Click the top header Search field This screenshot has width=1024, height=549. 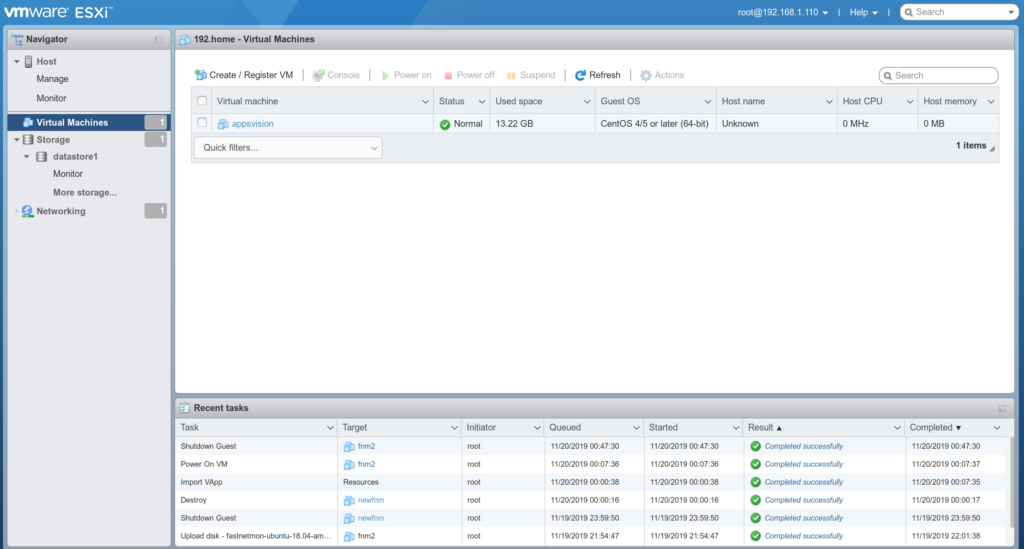click(959, 12)
